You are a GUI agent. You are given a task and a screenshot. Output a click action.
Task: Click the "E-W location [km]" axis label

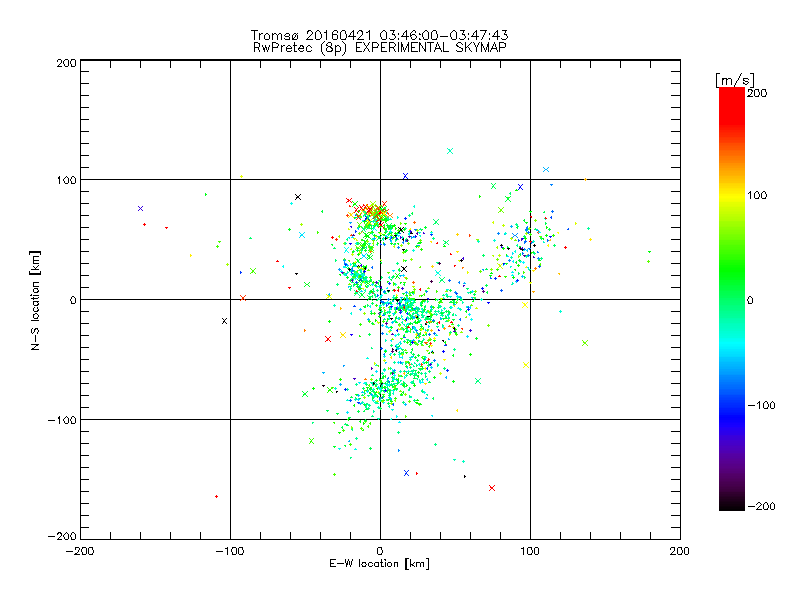tap(379, 564)
